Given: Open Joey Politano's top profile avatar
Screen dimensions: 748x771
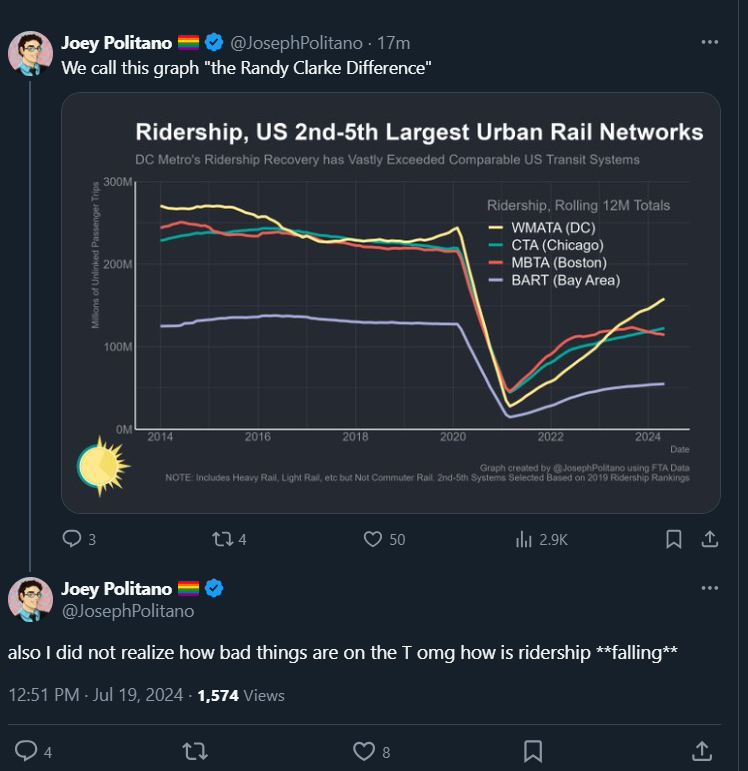Looking at the screenshot, I should click(x=31, y=53).
